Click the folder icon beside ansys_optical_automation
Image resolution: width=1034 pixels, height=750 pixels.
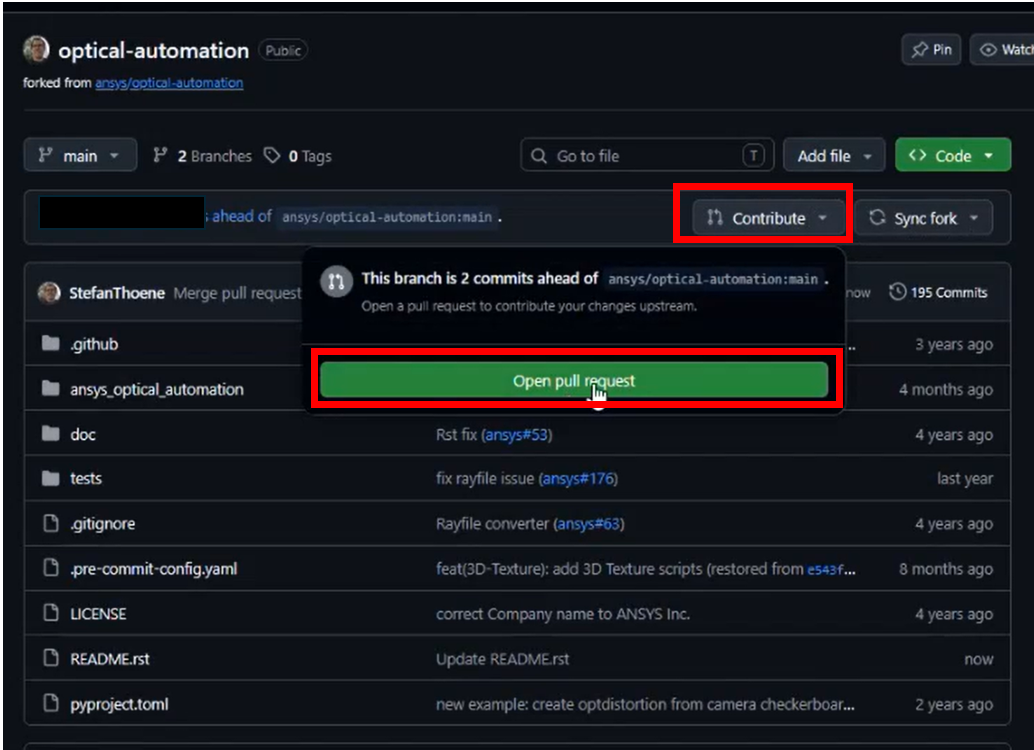(x=51, y=389)
